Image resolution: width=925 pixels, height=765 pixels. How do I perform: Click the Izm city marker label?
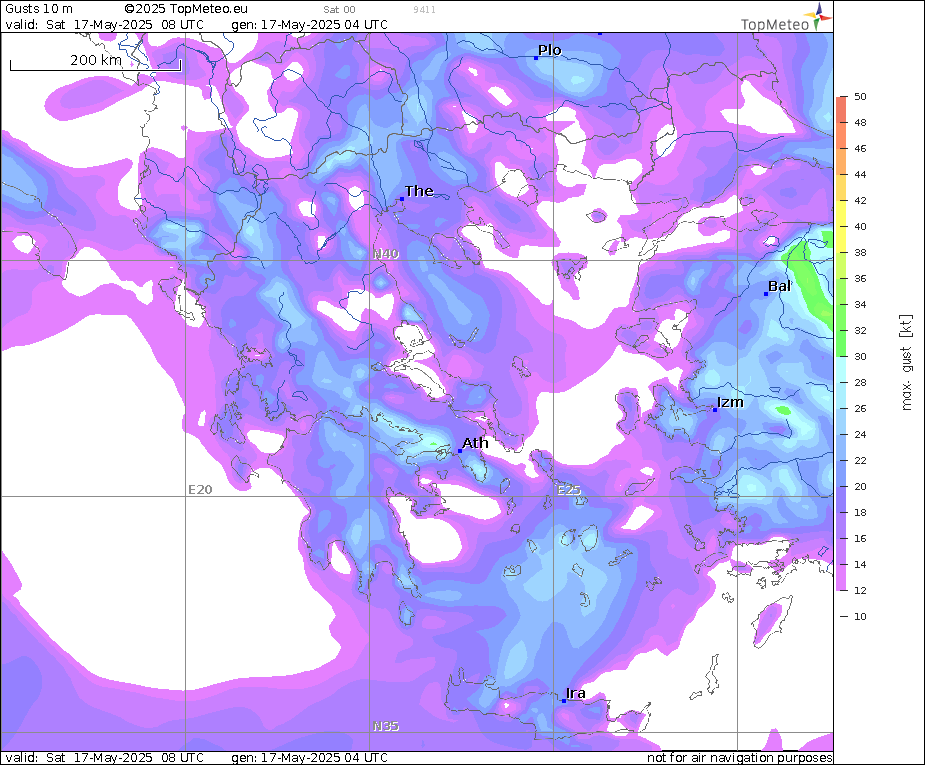click(730, 402)
